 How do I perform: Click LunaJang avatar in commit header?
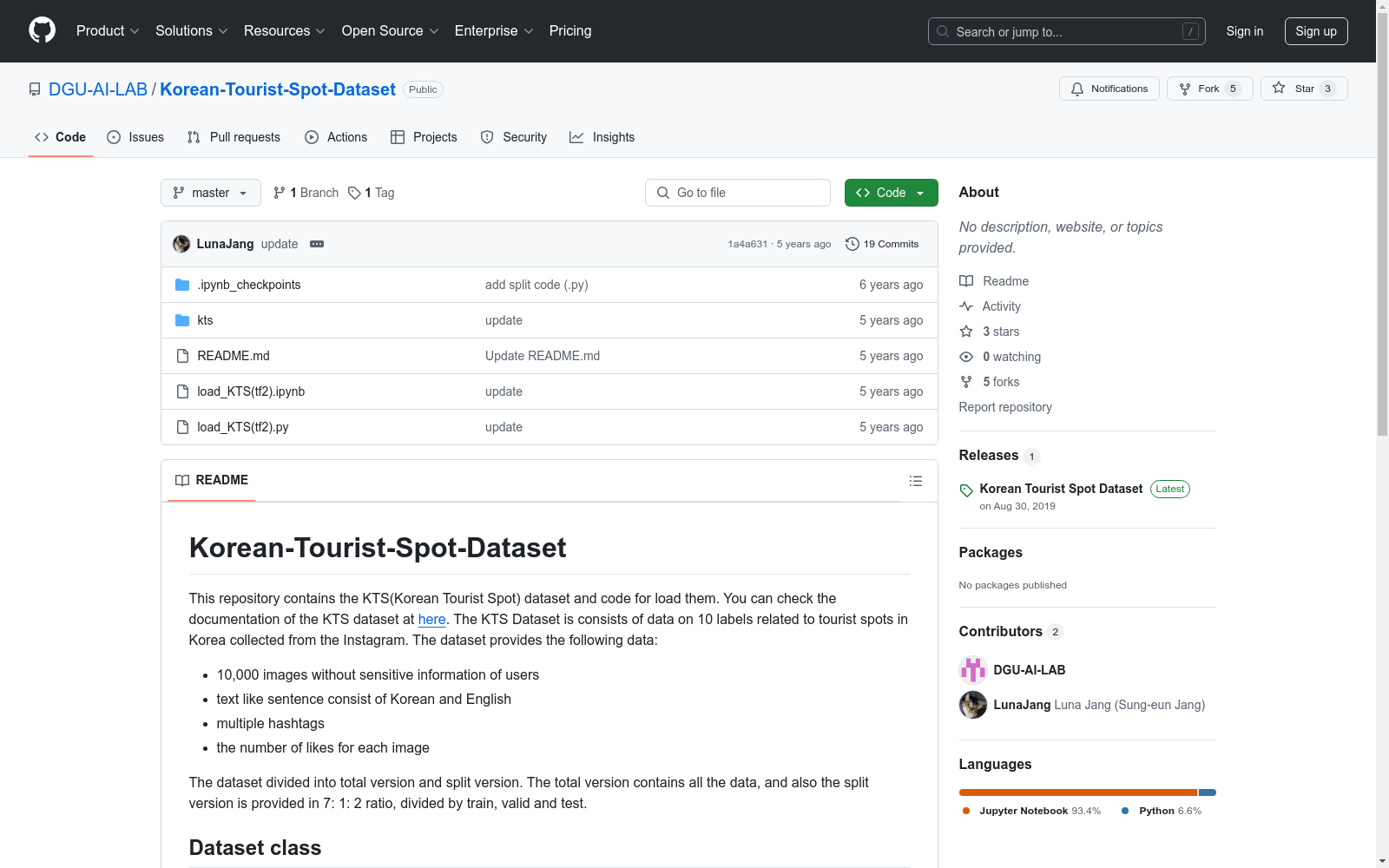(181, 244)
